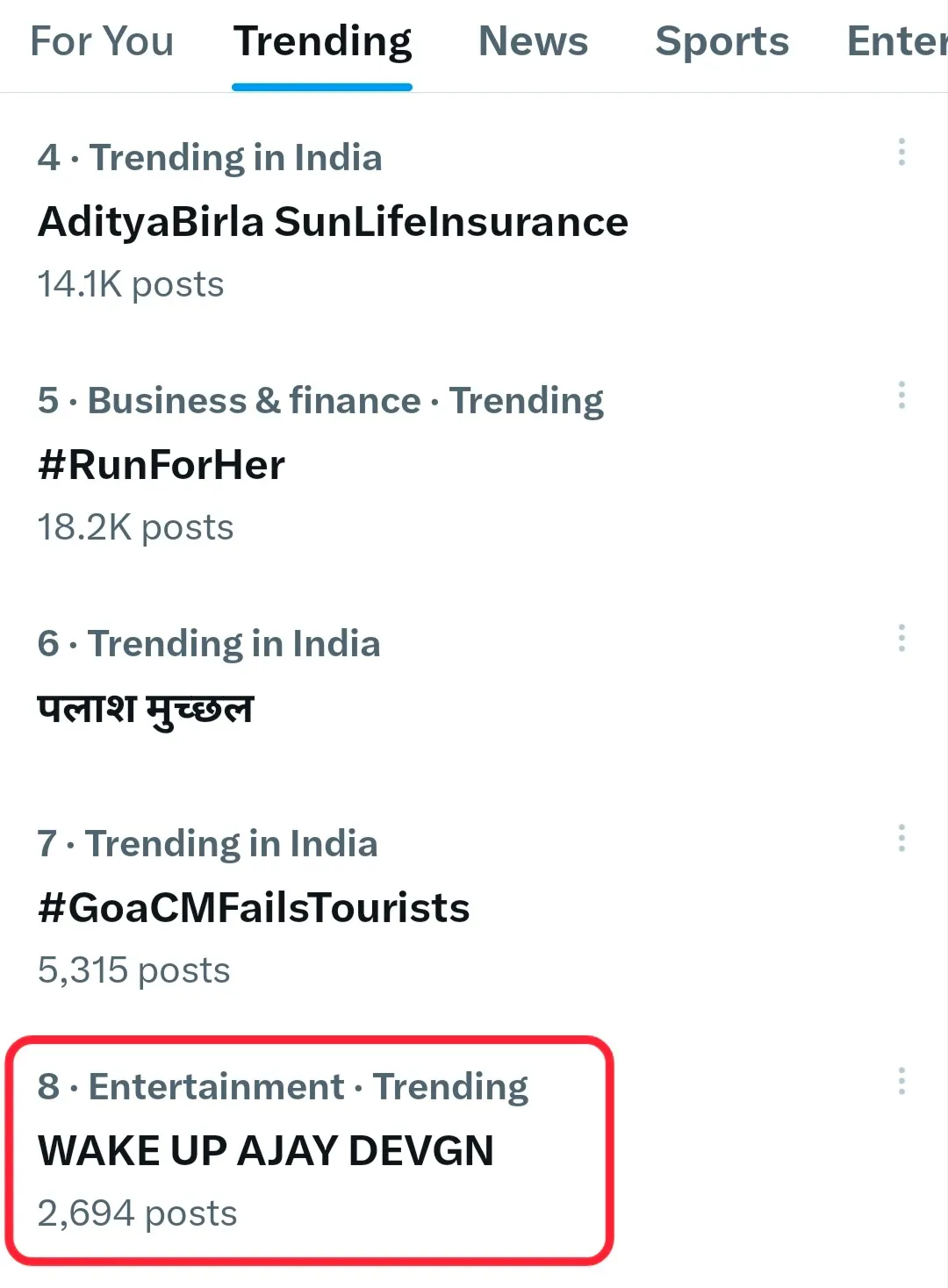Open the पलाश मुच्छल trending topic
The width and height of the screenshot is (948, 1288).
click(x=146, y=709)
